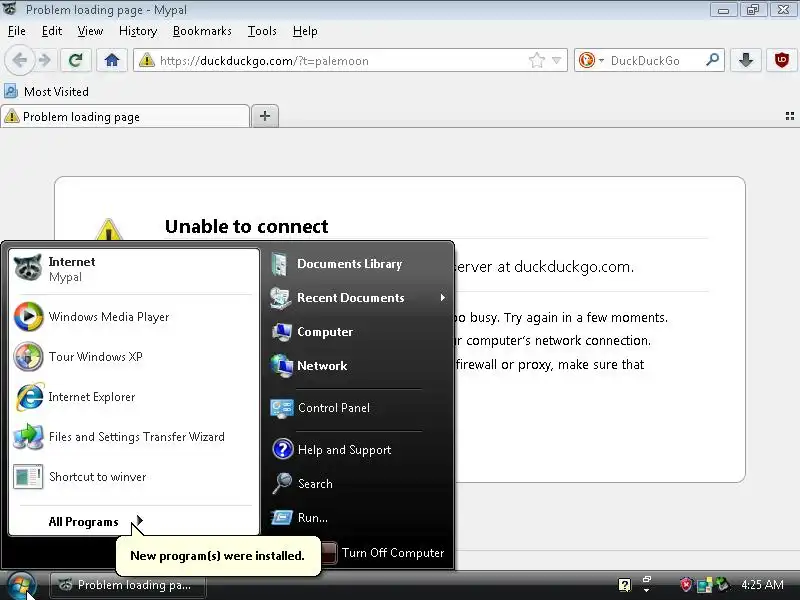Open the Downloads arrow button

pyautogui.click(x=745, y=60)
